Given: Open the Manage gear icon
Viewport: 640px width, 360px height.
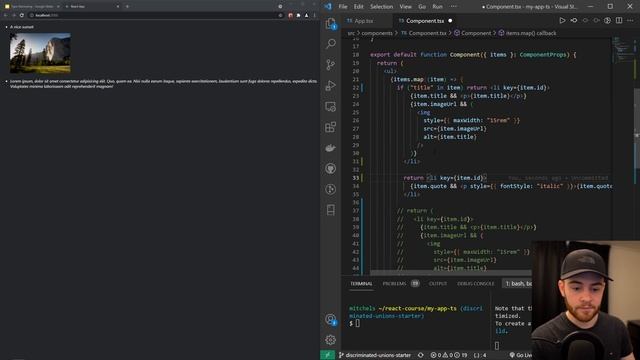Looking at the screenshot, I should pos(331,340).
